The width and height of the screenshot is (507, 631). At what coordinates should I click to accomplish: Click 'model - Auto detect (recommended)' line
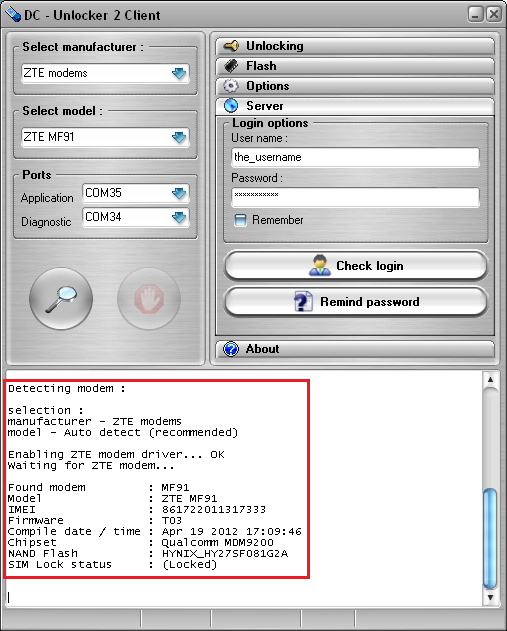coord(123,433)
